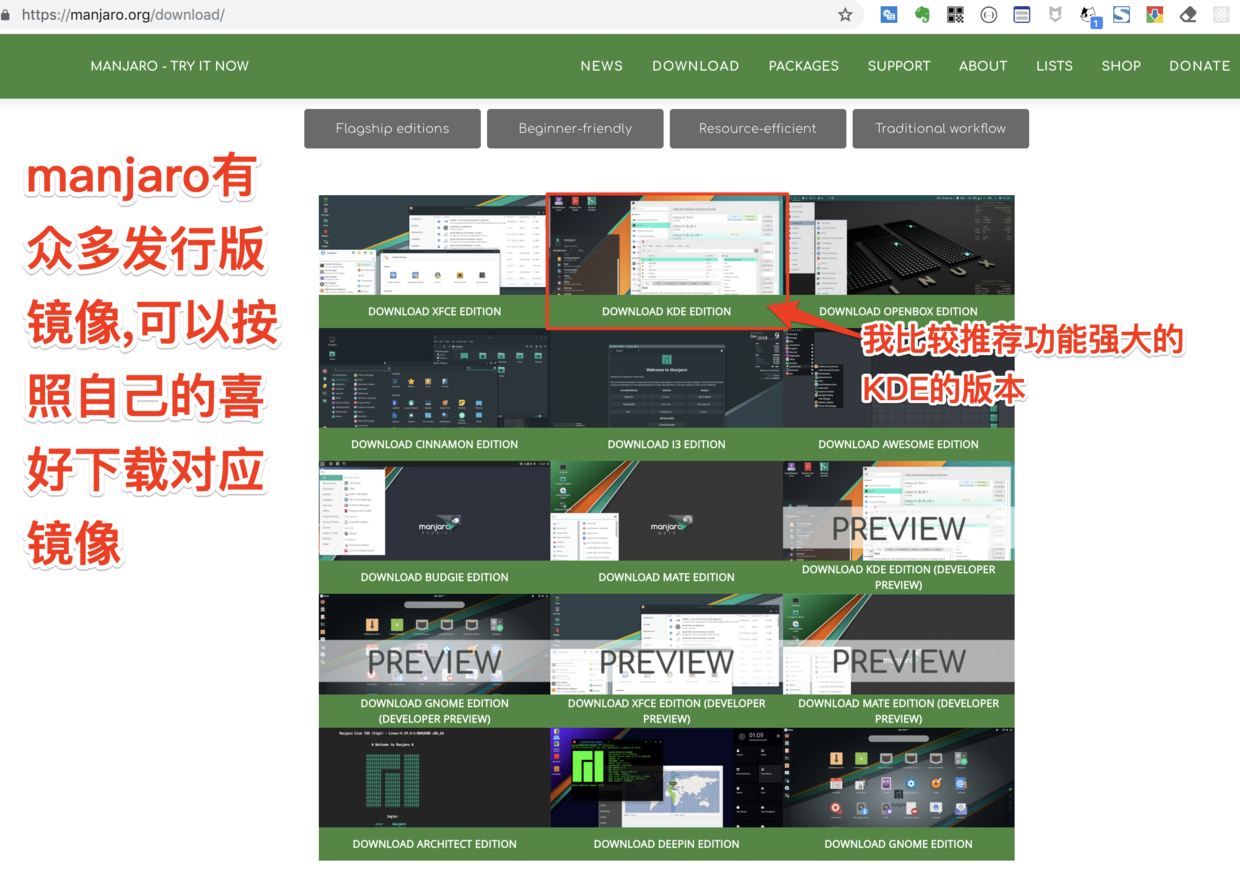Screen dimensions: 1240x871
Task: Click Download MATE Edition label
Action: 666,577
